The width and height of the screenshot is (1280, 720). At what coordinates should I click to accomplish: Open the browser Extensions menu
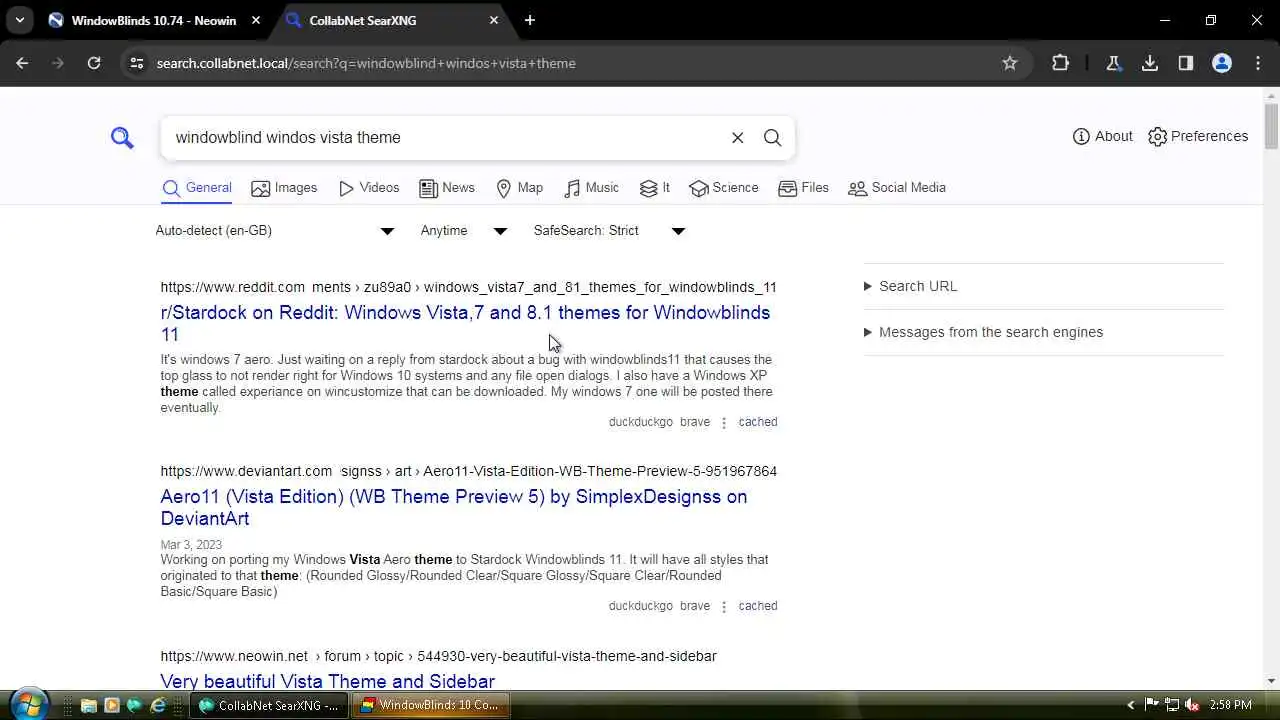1061,63
